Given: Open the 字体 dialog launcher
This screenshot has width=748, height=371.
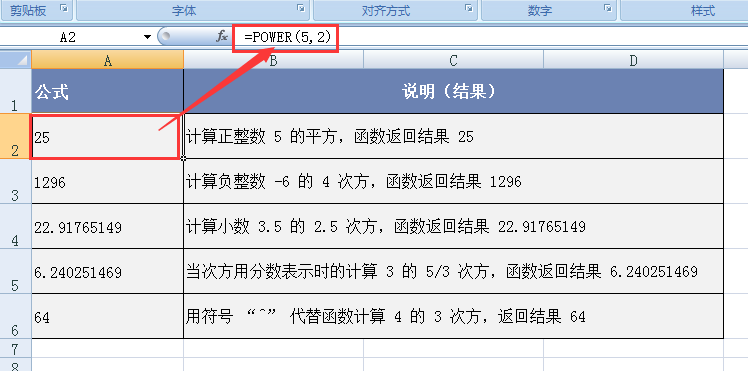Looking at the screenshot, I should click(x=301, y=8).
